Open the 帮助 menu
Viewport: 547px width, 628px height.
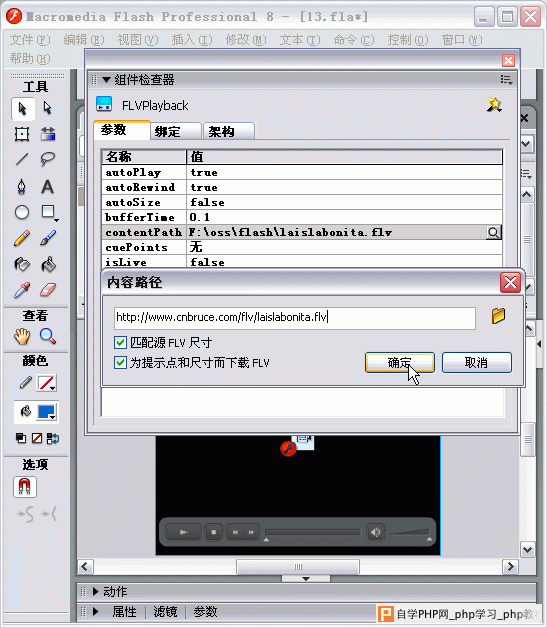point(30,58)
